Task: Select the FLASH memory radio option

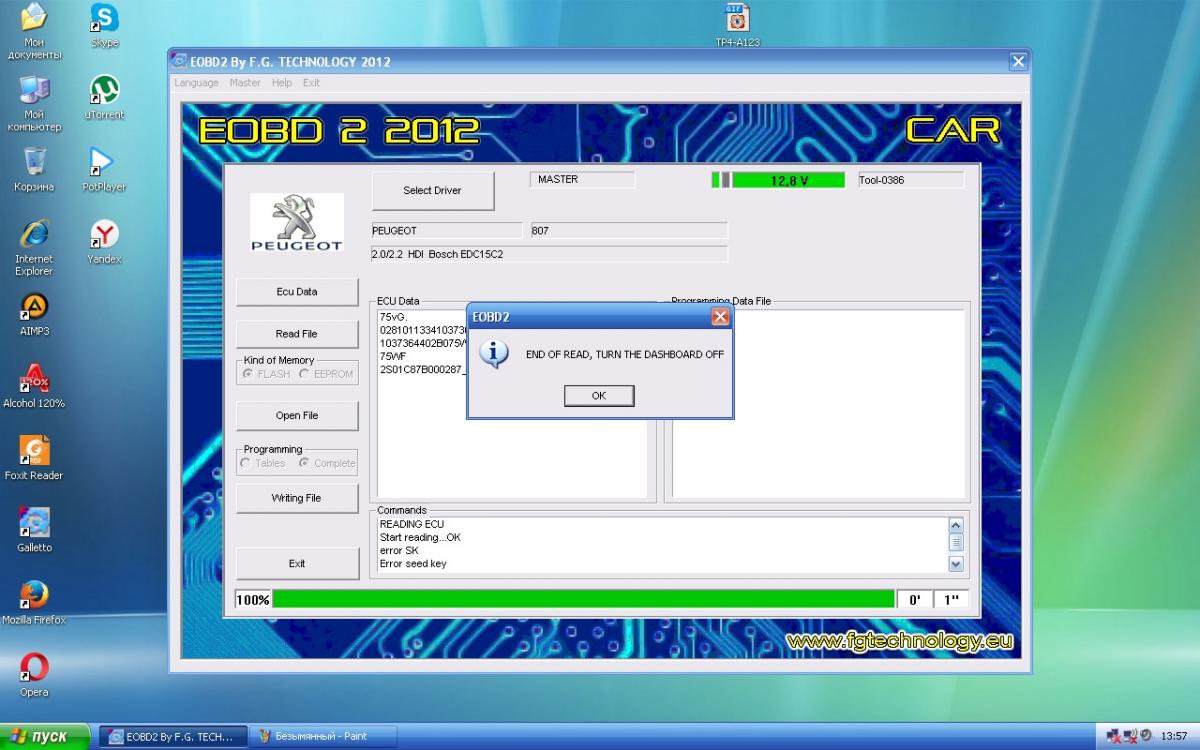Action: (x=267, y=374)
